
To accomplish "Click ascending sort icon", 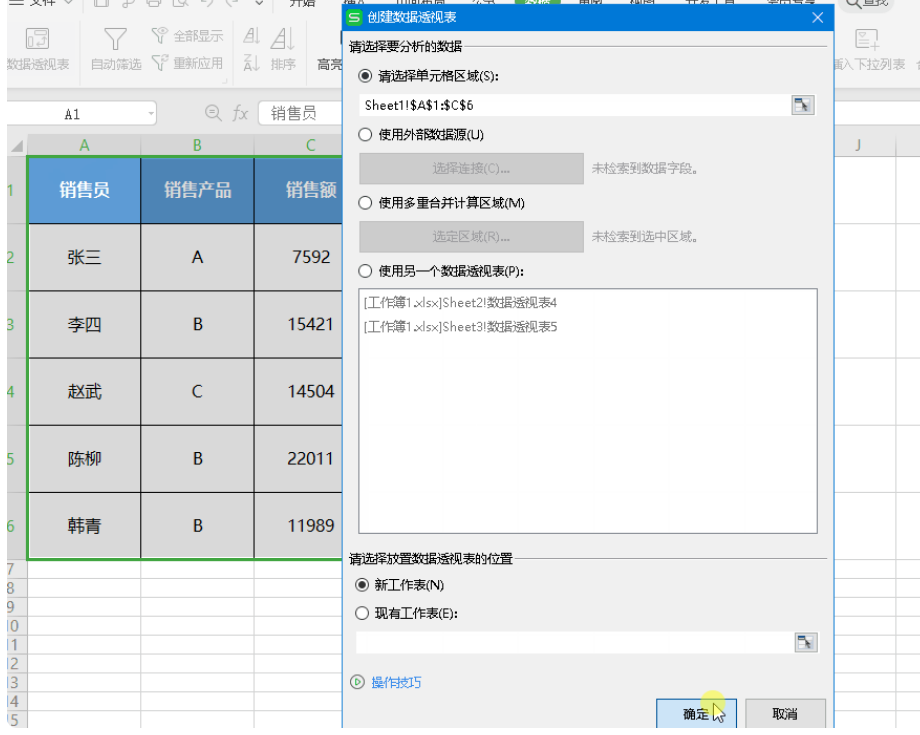I will click(x=251, y=35).
